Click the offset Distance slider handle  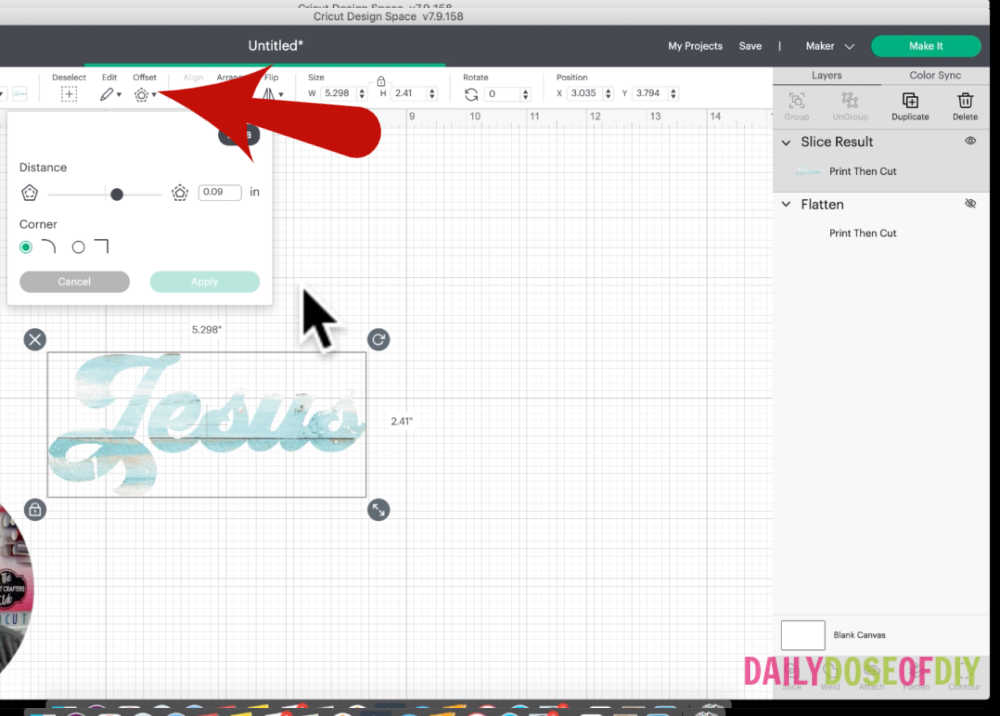(x=117, y=194)
